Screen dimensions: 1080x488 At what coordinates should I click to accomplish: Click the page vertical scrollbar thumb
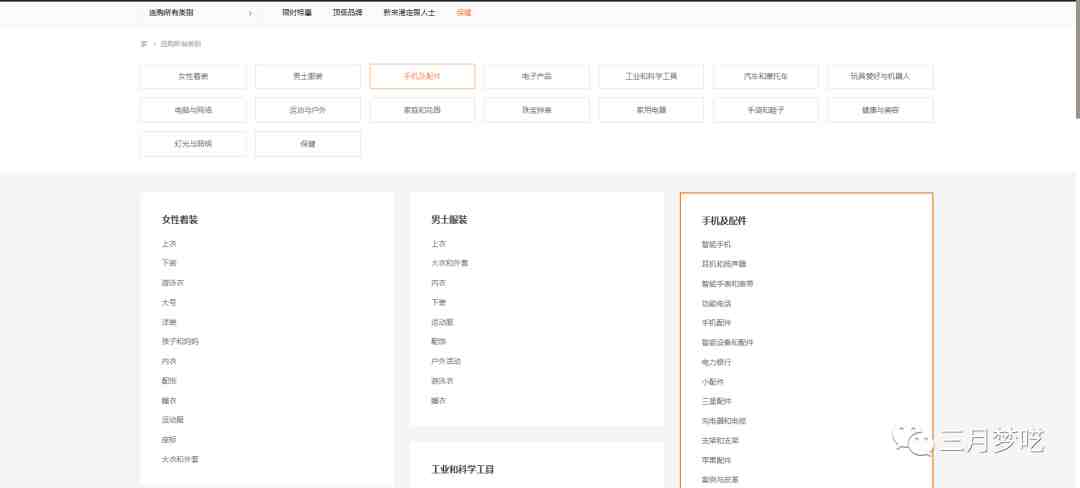(x=1077, y=62)
